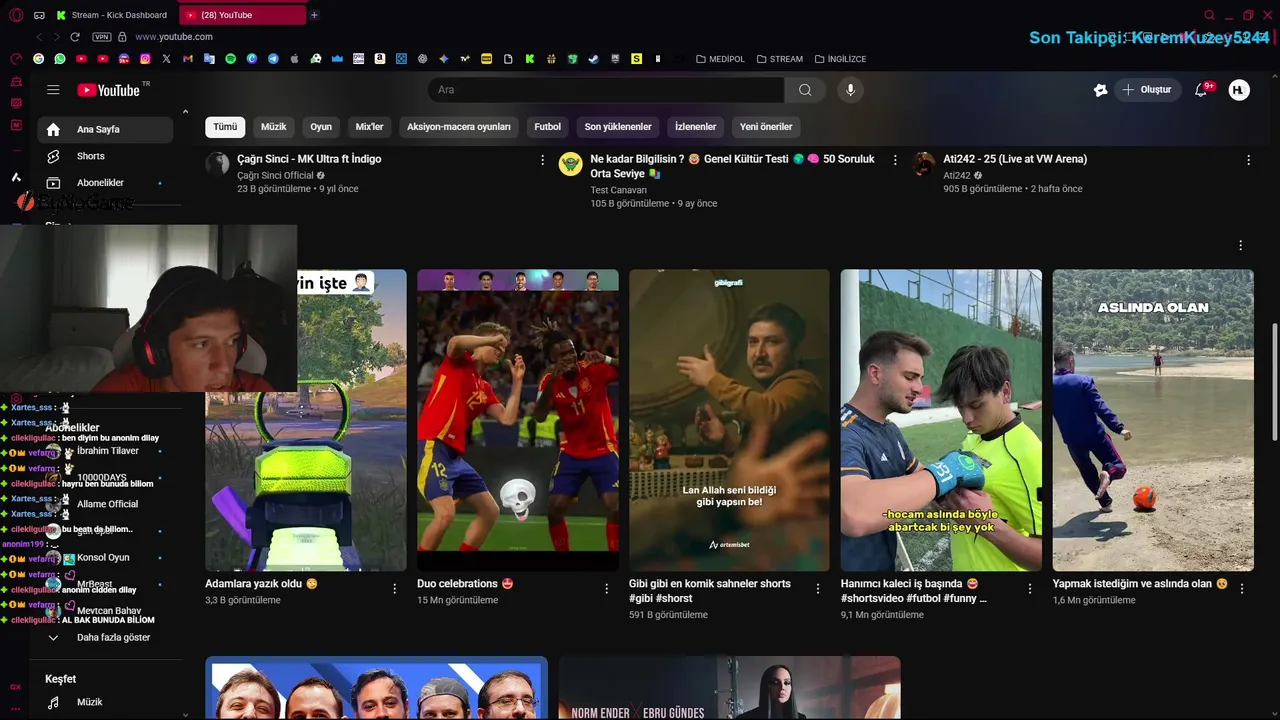Open options for Duo celebrations short
The width and height of the screenshot is (1280, 720).
point(606,589)
